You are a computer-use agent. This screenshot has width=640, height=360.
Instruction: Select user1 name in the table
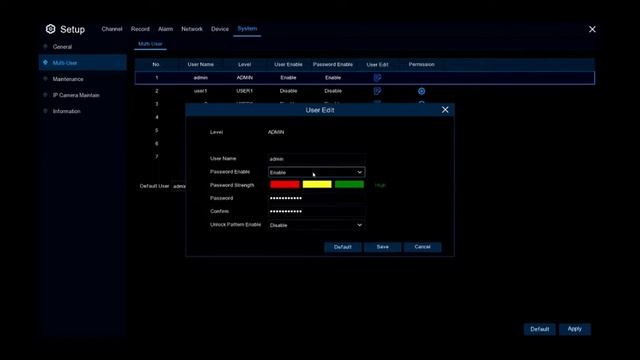[200, 91]
